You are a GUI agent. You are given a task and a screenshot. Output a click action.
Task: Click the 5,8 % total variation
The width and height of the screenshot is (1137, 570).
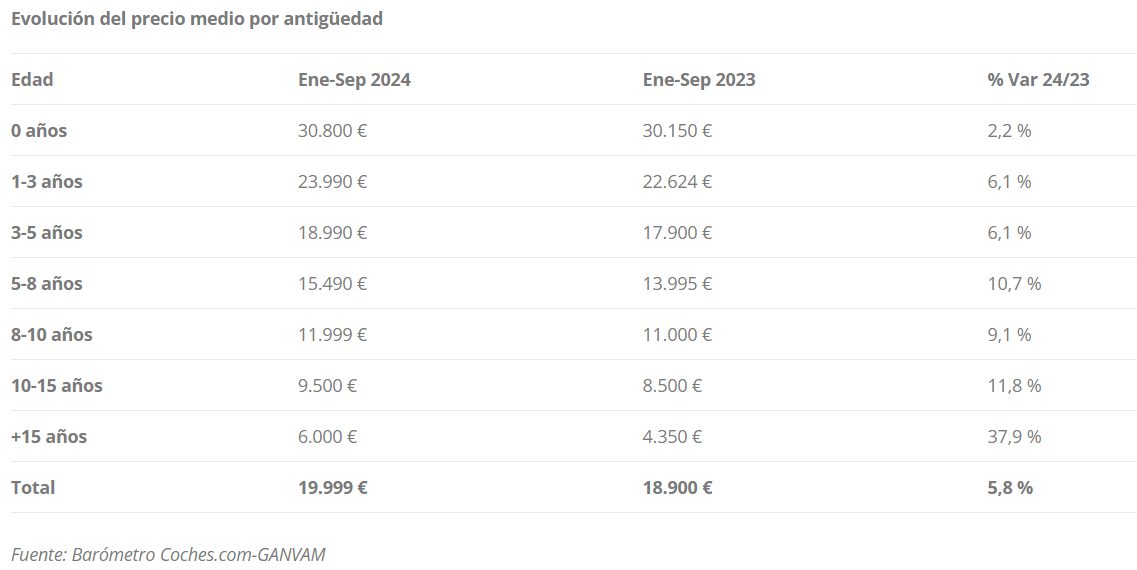point(1010,487)
